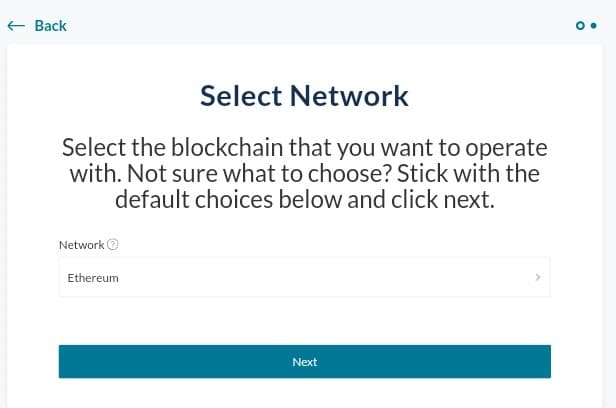
Task: Click the word Ethereum in the selector
Action: coord(93,278)
